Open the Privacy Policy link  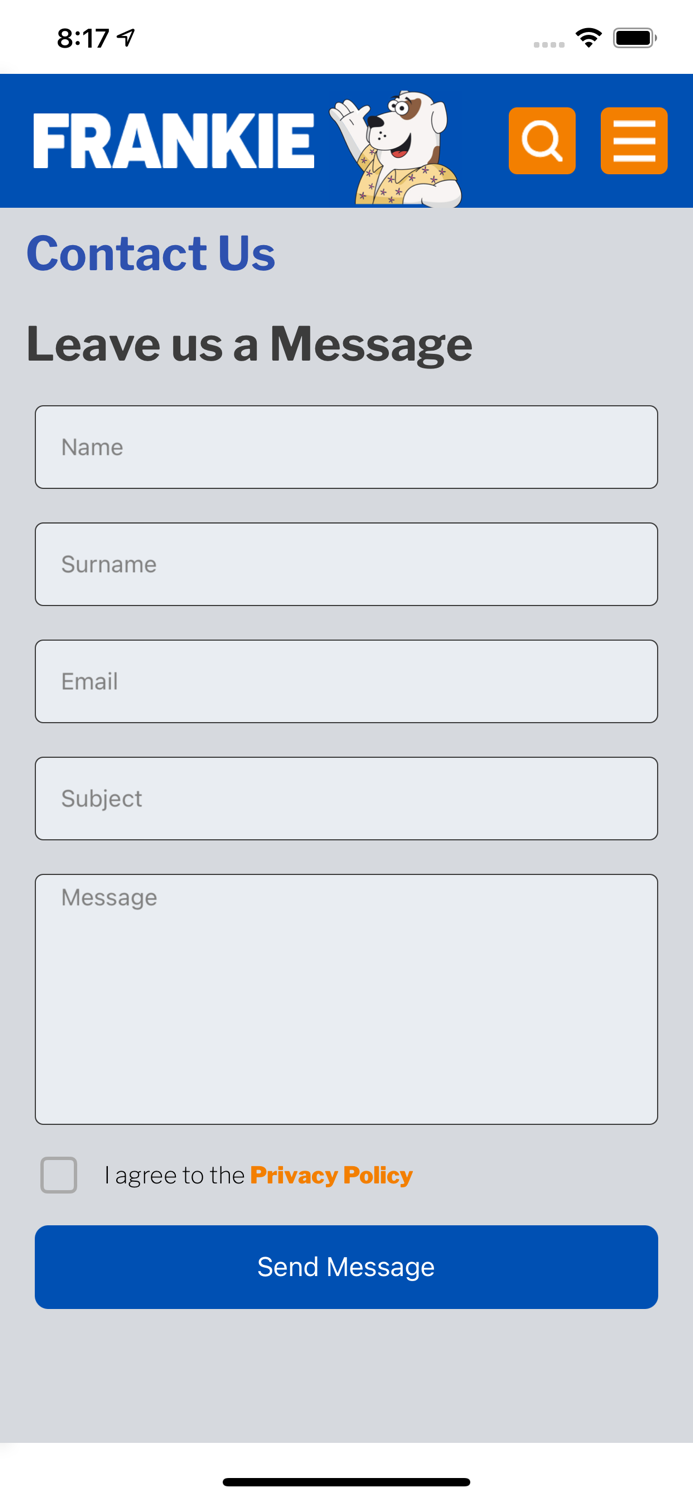click(331, 1175)
